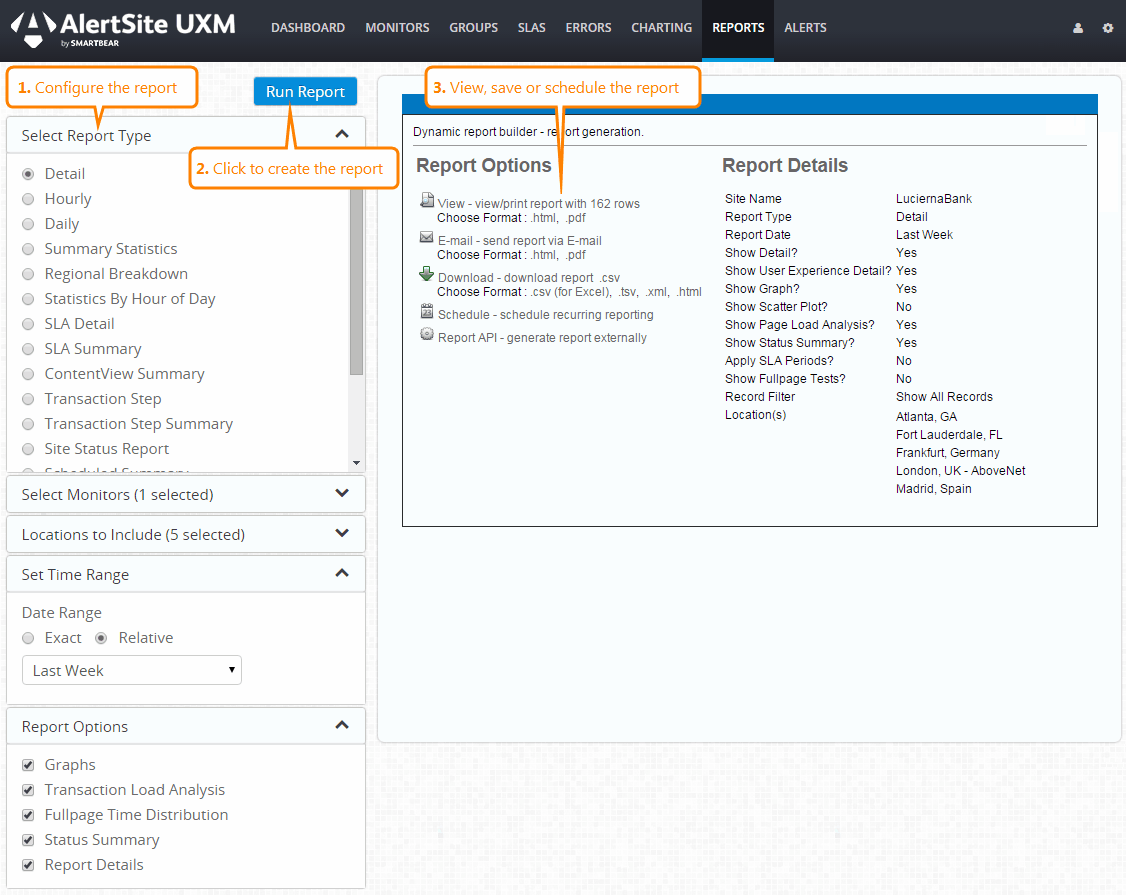Image resolution: width=1126 pixels, height=895 pixels.
Task: Click the Fort Lauderdale, FL entry
Action: tap(949, 435)
